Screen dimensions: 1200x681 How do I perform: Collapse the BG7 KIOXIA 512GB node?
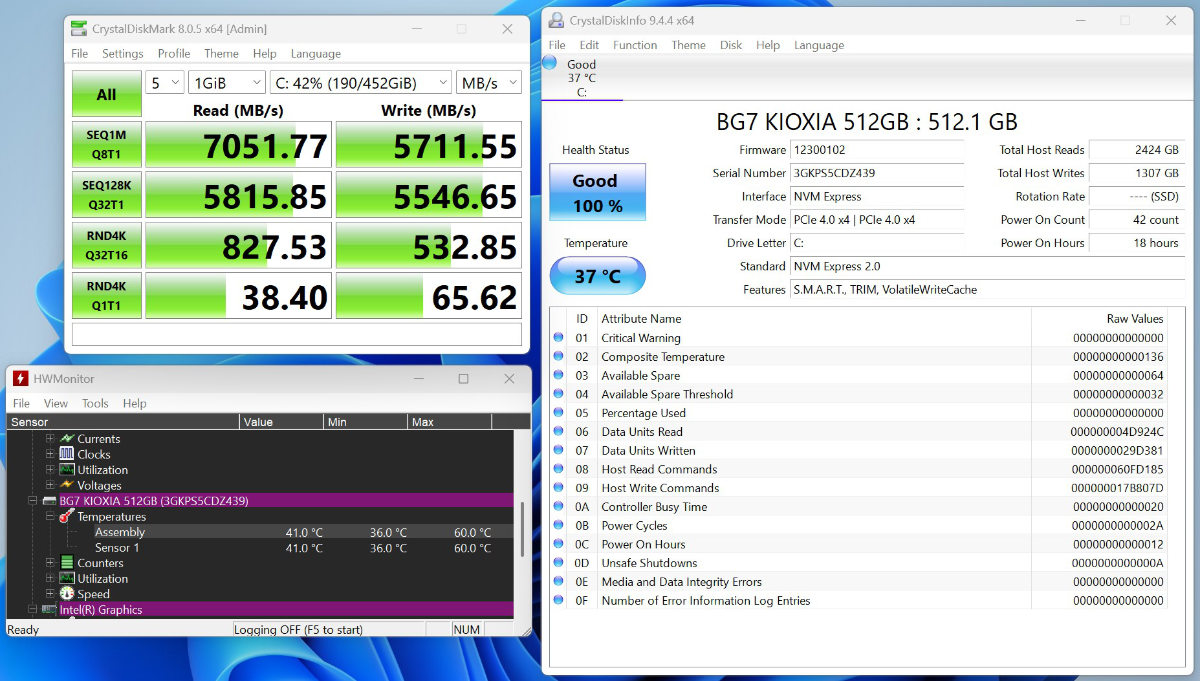[33, 501]
